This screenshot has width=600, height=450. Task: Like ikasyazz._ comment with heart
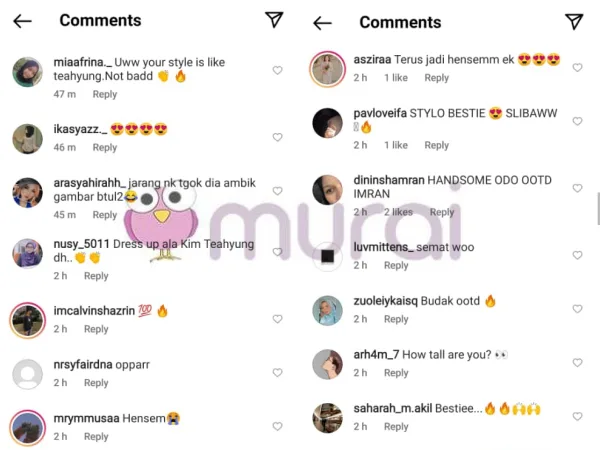point(277,137)
